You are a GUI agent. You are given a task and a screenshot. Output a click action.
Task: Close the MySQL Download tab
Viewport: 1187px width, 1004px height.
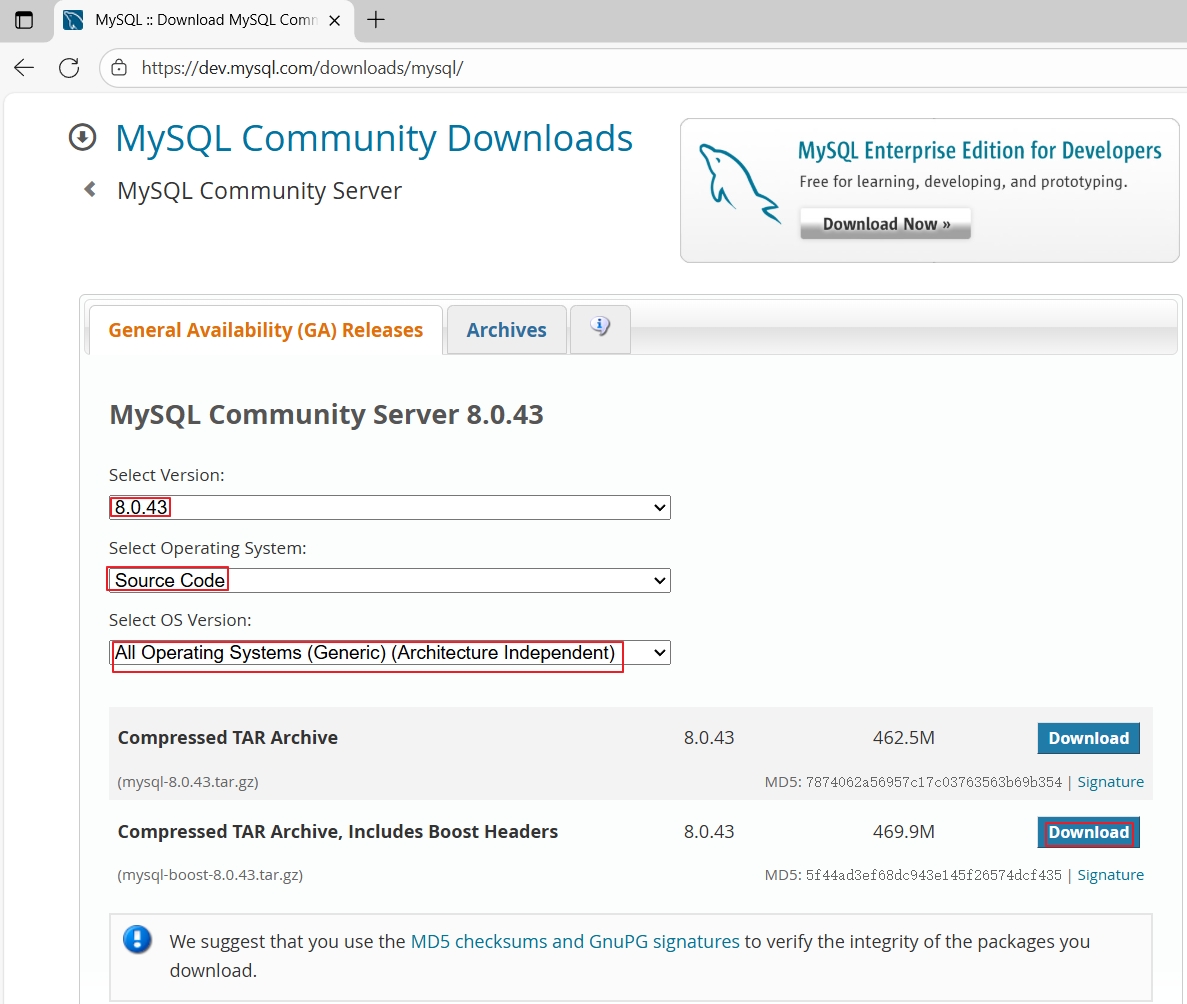pos(334,20)
